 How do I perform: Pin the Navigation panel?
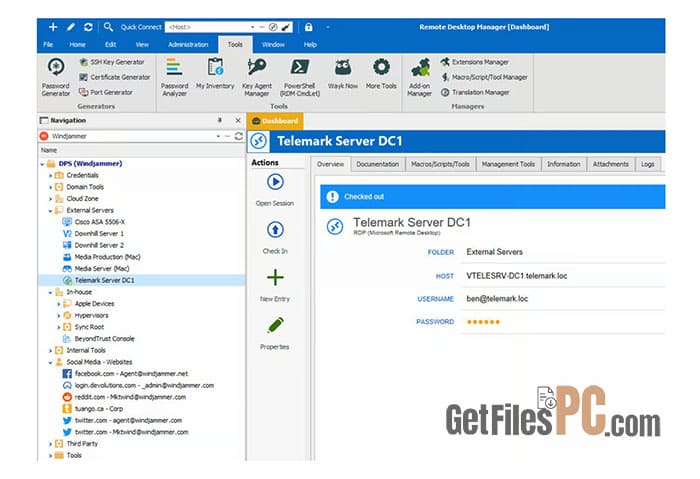coord(220,121)
